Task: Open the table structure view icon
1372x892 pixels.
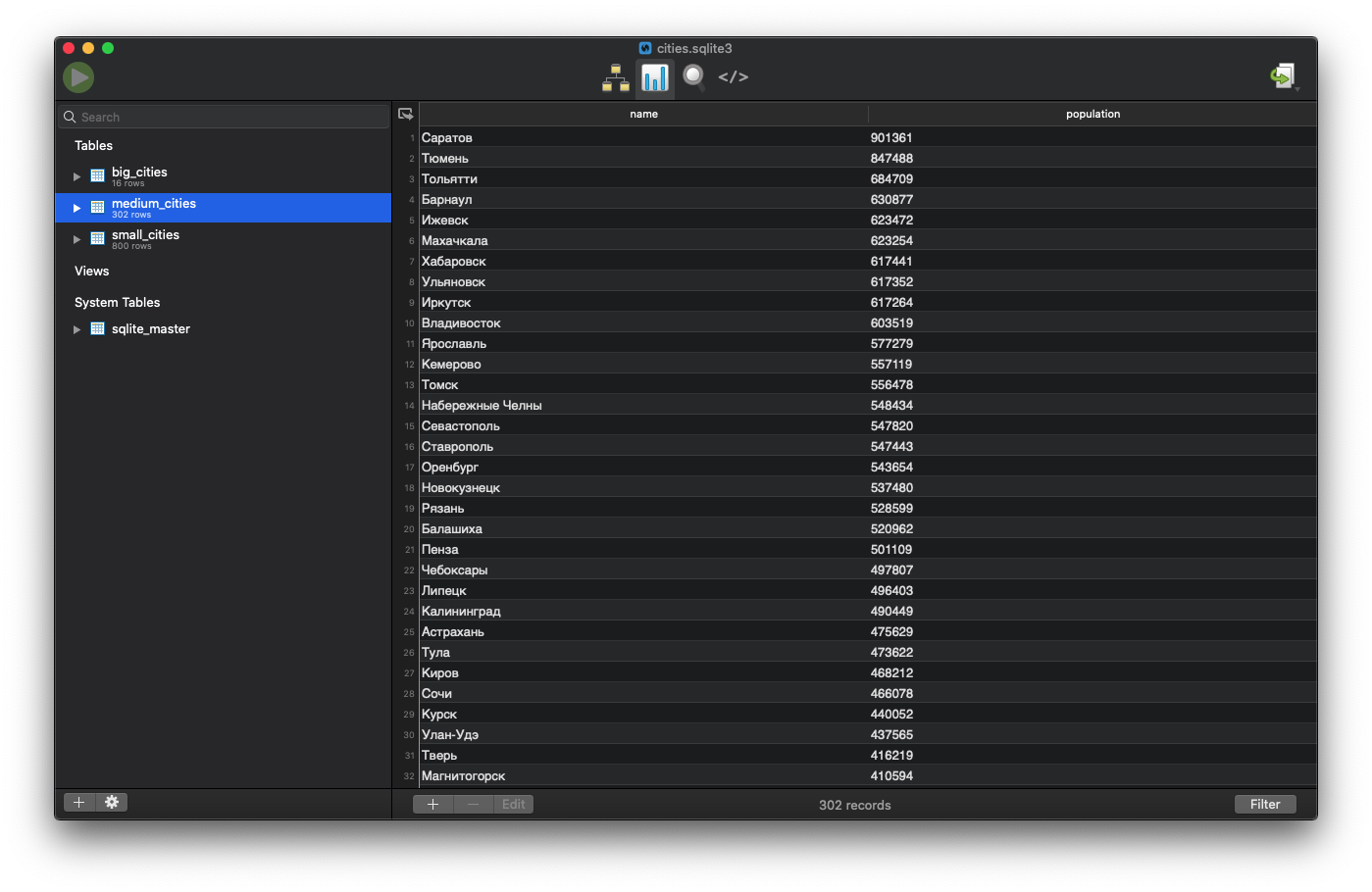Action: tap(616, 77)
